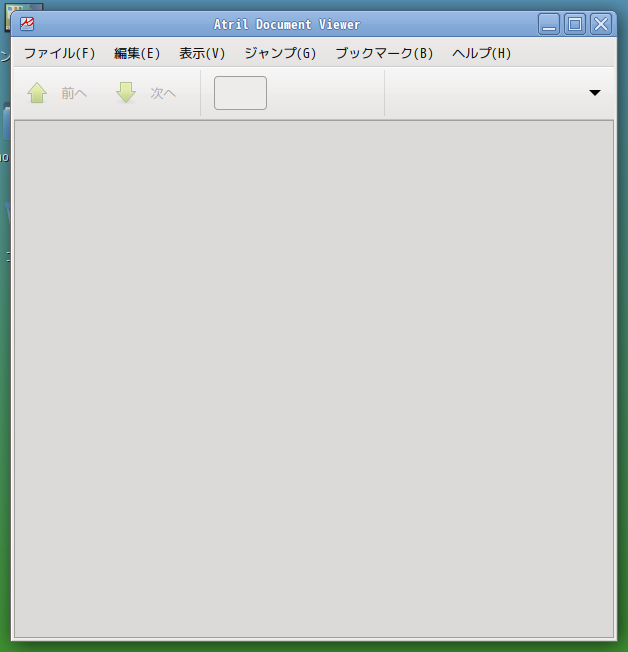Image resolution: width=628 pixels, height=652 pixels.
Task: Click the Atril application icon in title bar
Action: [27, 24]
